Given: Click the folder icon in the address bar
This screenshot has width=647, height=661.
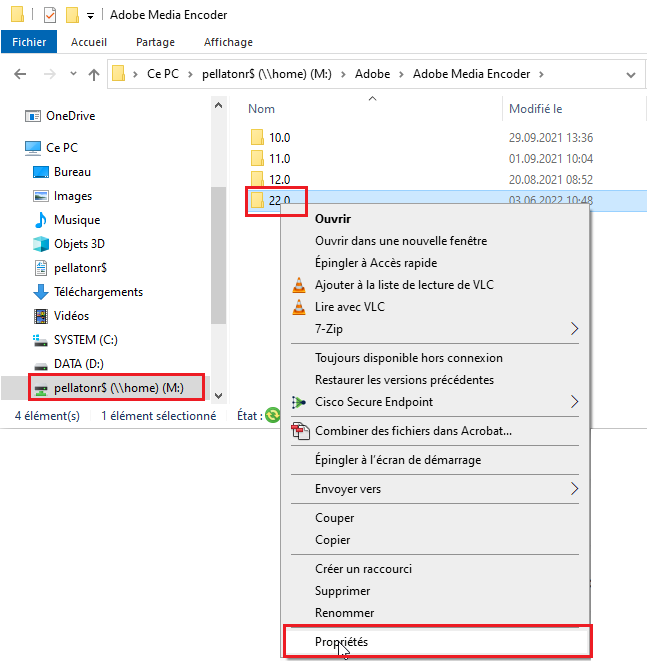Looking at the screenshot, I should tap(118, 74).
